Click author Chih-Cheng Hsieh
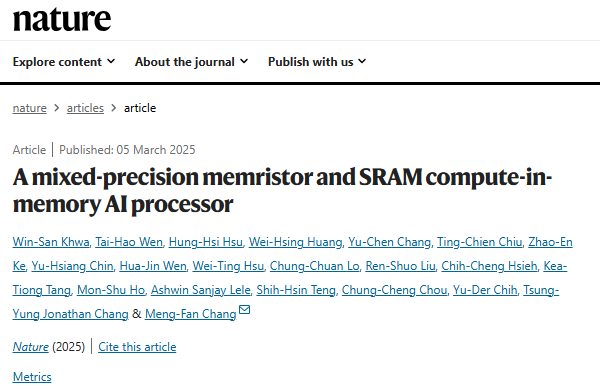The image size is (600, 390). coord(489,266)
